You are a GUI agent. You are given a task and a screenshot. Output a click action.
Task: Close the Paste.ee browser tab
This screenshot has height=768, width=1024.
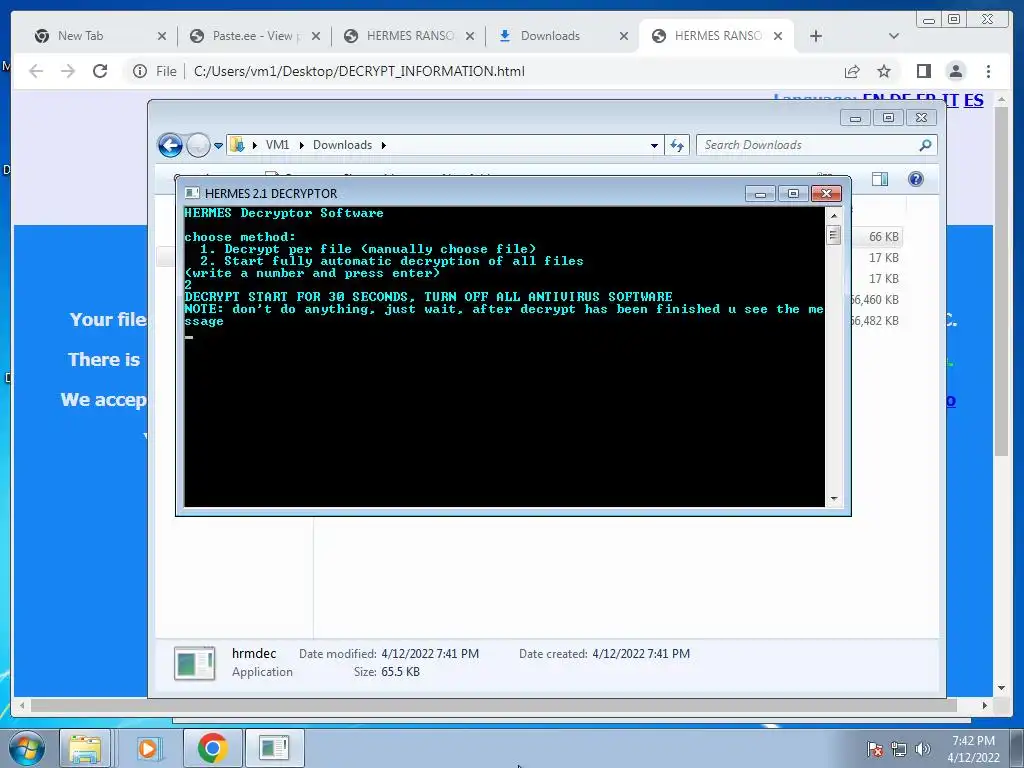(x=316, y=36)
